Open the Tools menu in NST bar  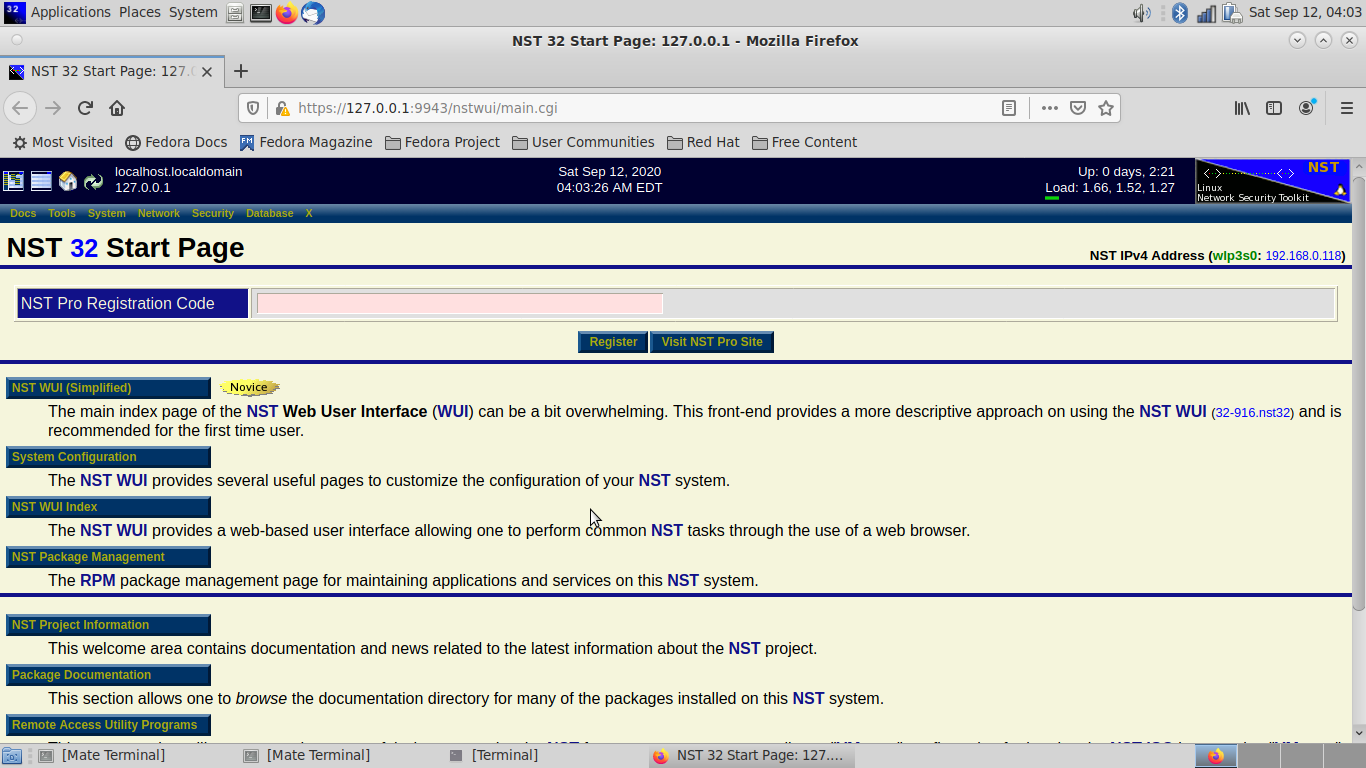pyautogui.click(x=62, y=213)
